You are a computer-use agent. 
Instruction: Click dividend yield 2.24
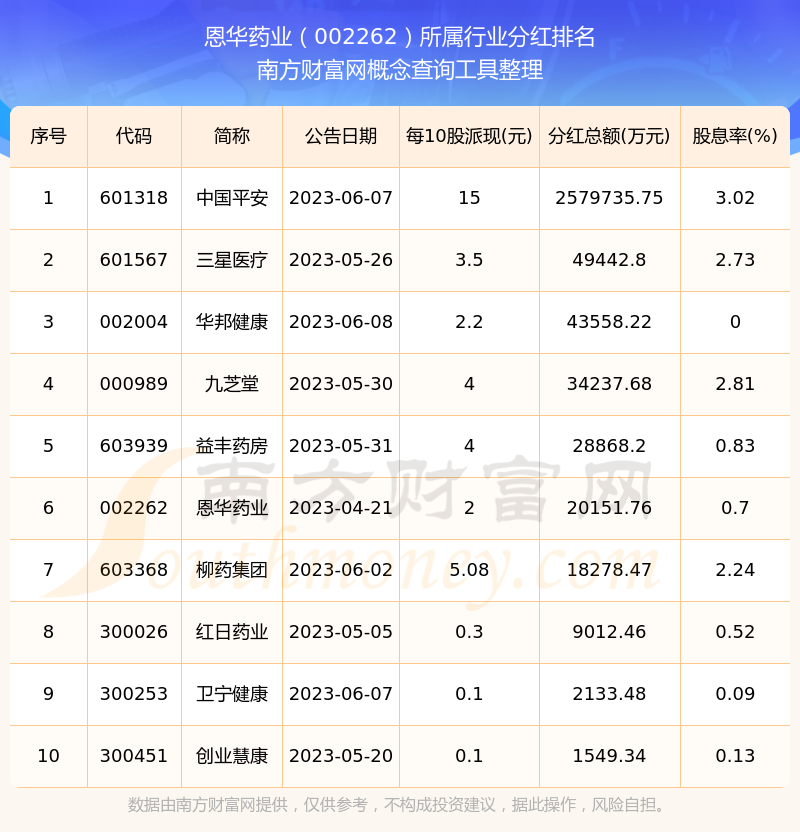(735, 570)
